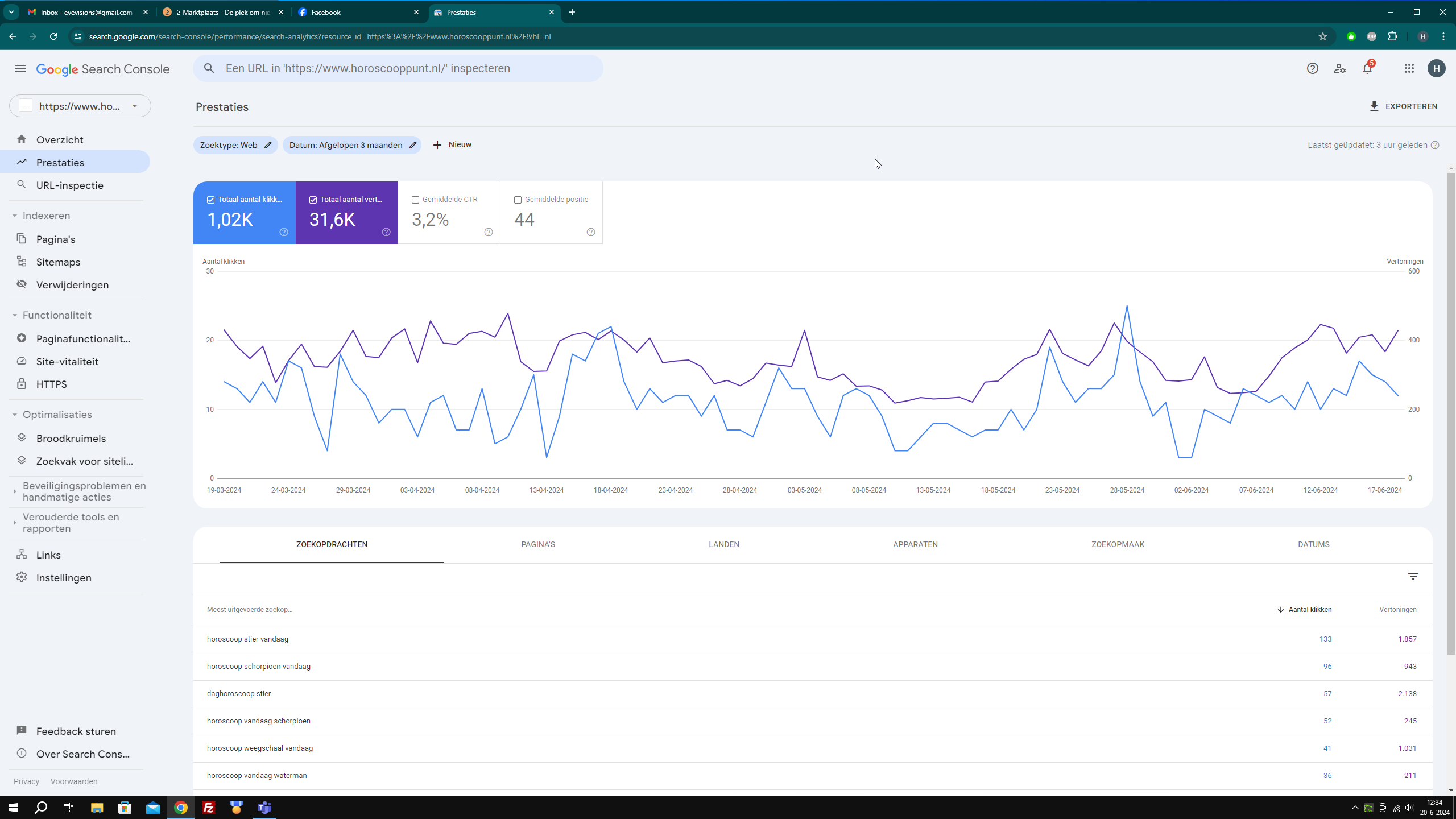Open the Windows Start menu
Image resolution: width=1456 pixels, height=819 pixels.
click(14, 807)
